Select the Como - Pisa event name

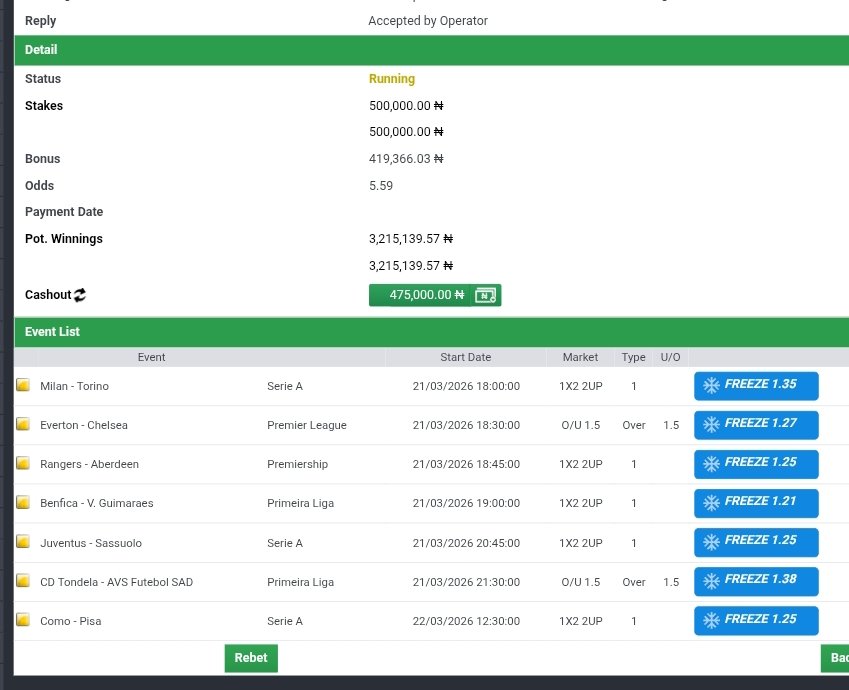click(70, 621)
